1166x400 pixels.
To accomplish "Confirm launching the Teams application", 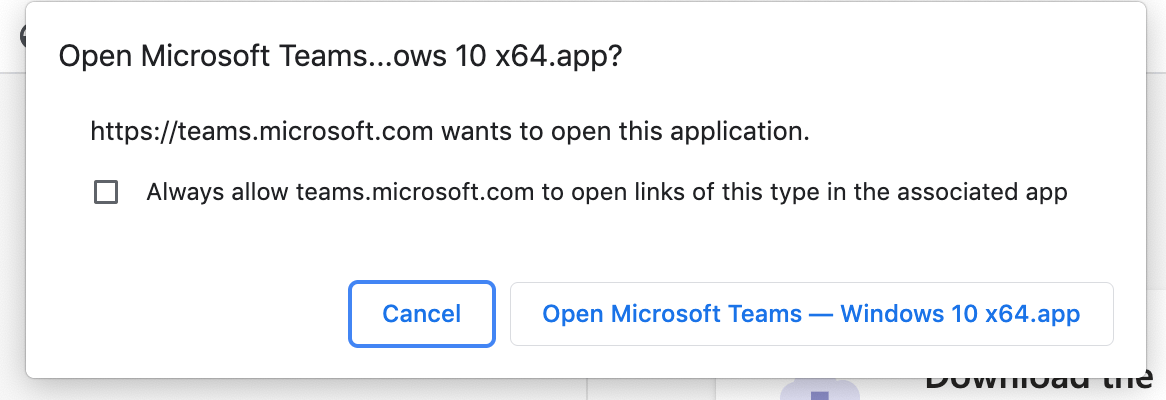I will 811,313.
